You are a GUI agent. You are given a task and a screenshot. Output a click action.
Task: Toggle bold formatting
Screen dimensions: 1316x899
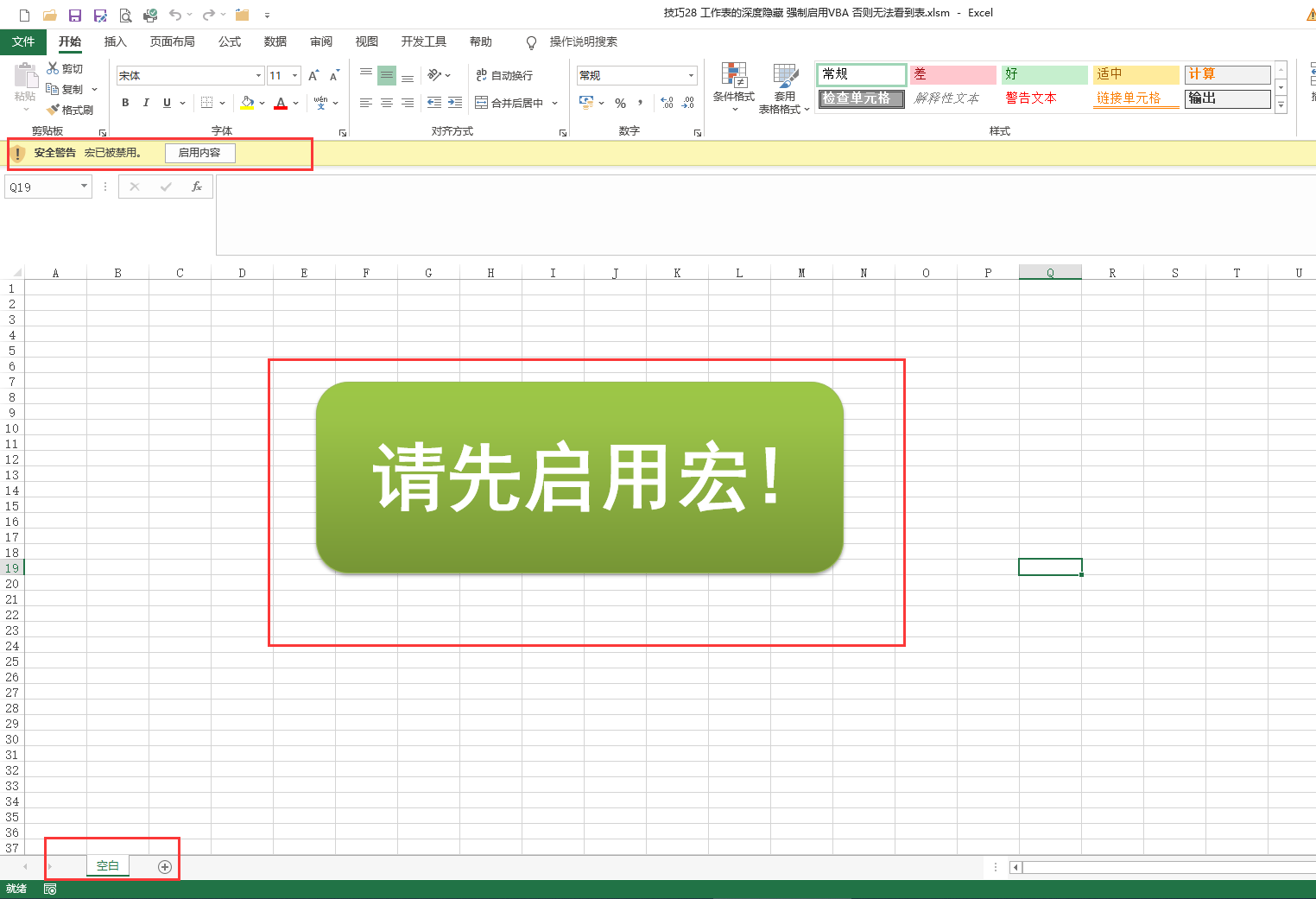(x=125, y=103)
